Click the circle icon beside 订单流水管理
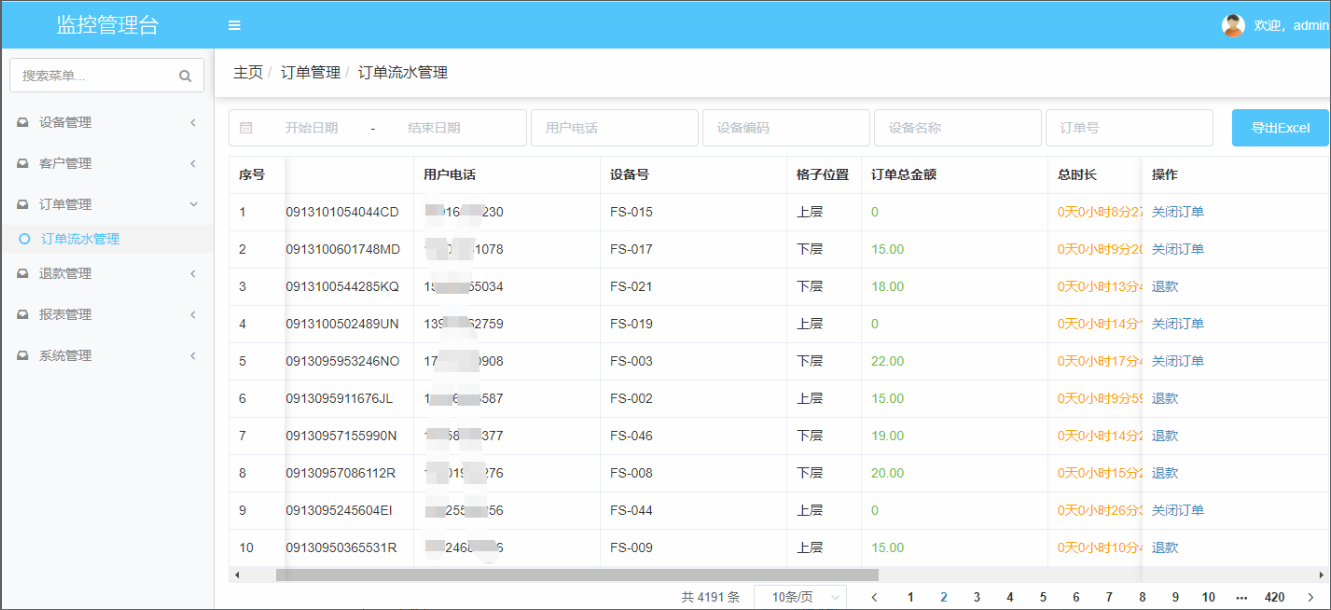Image resolution: width=1331 pixels, height=610 pixels. pyautogui.click(x=25, y=239)
